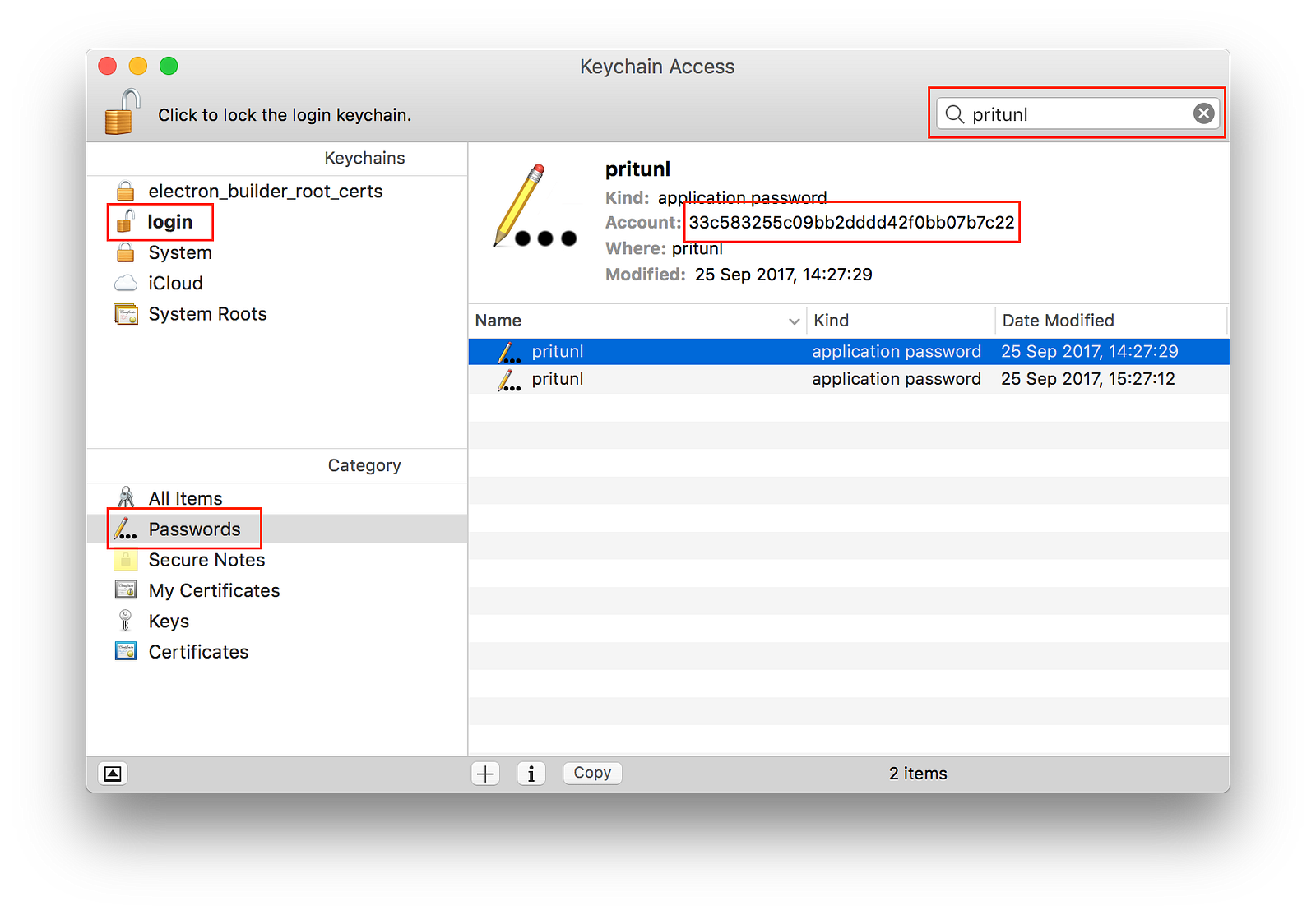Click the electron_builder_root_certs lock icon
Viewport: 1316px width, 915px height.
pyautogui.click(x=126, y=191)
